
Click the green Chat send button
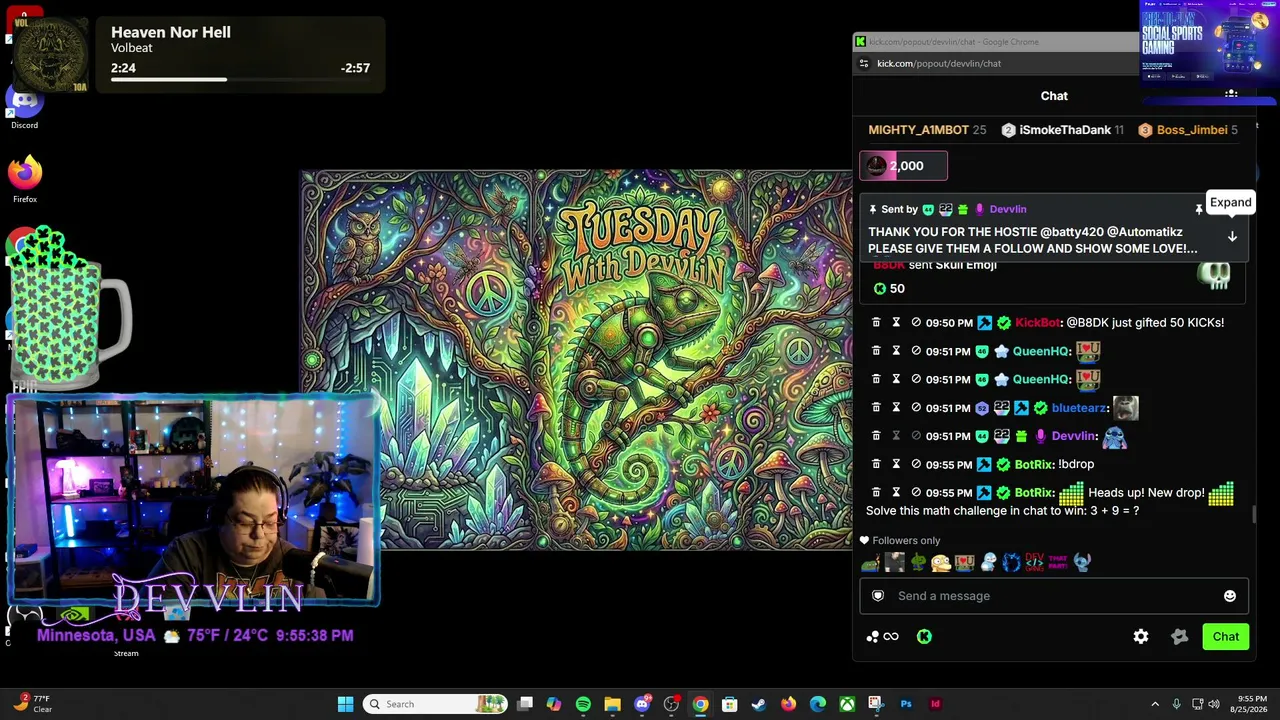click(1225, 637)
